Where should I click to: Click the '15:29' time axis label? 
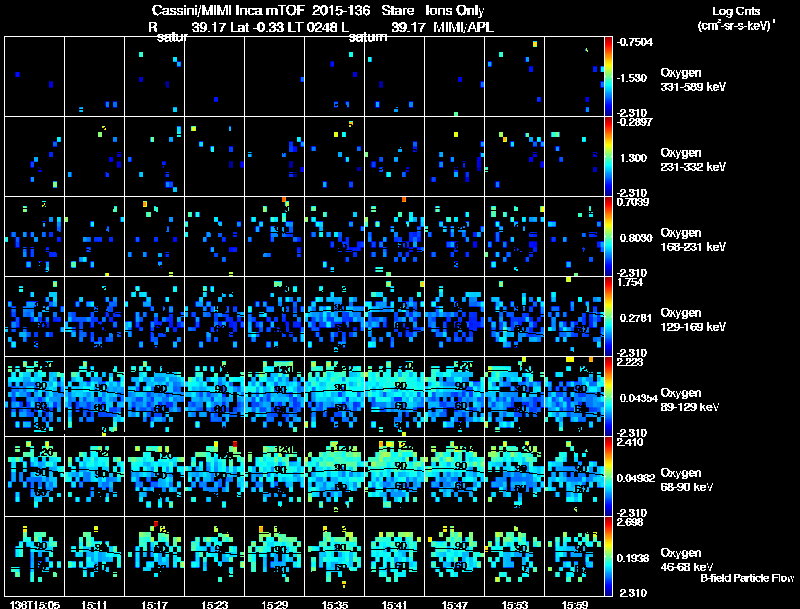274,604
